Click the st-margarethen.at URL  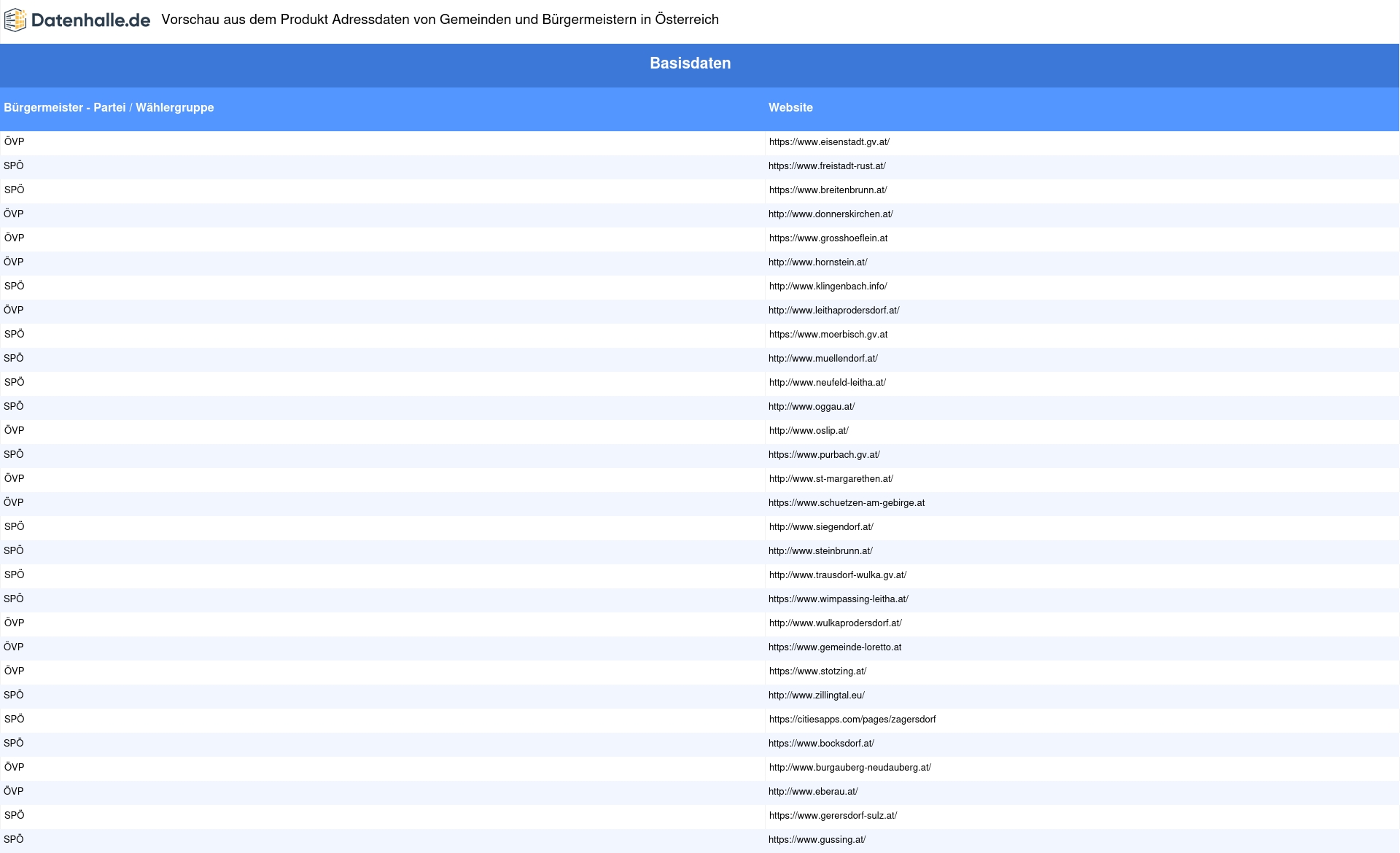click(831, 479)
